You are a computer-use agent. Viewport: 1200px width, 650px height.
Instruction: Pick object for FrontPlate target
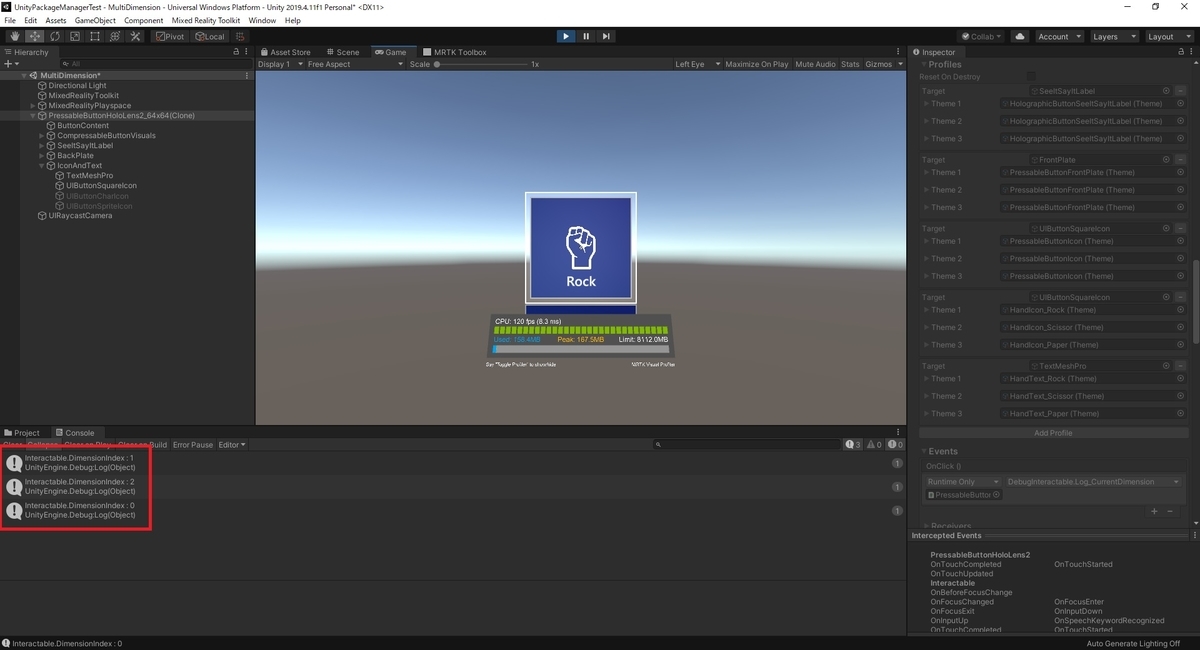[1166, 160]
